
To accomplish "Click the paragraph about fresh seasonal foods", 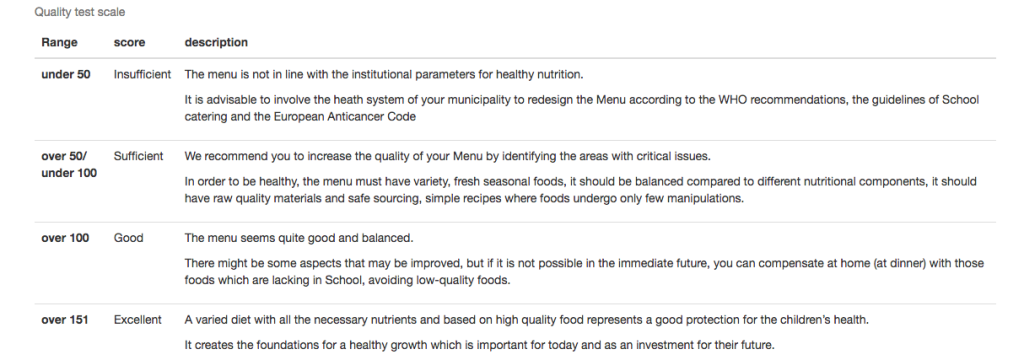I will click(581, 190).
